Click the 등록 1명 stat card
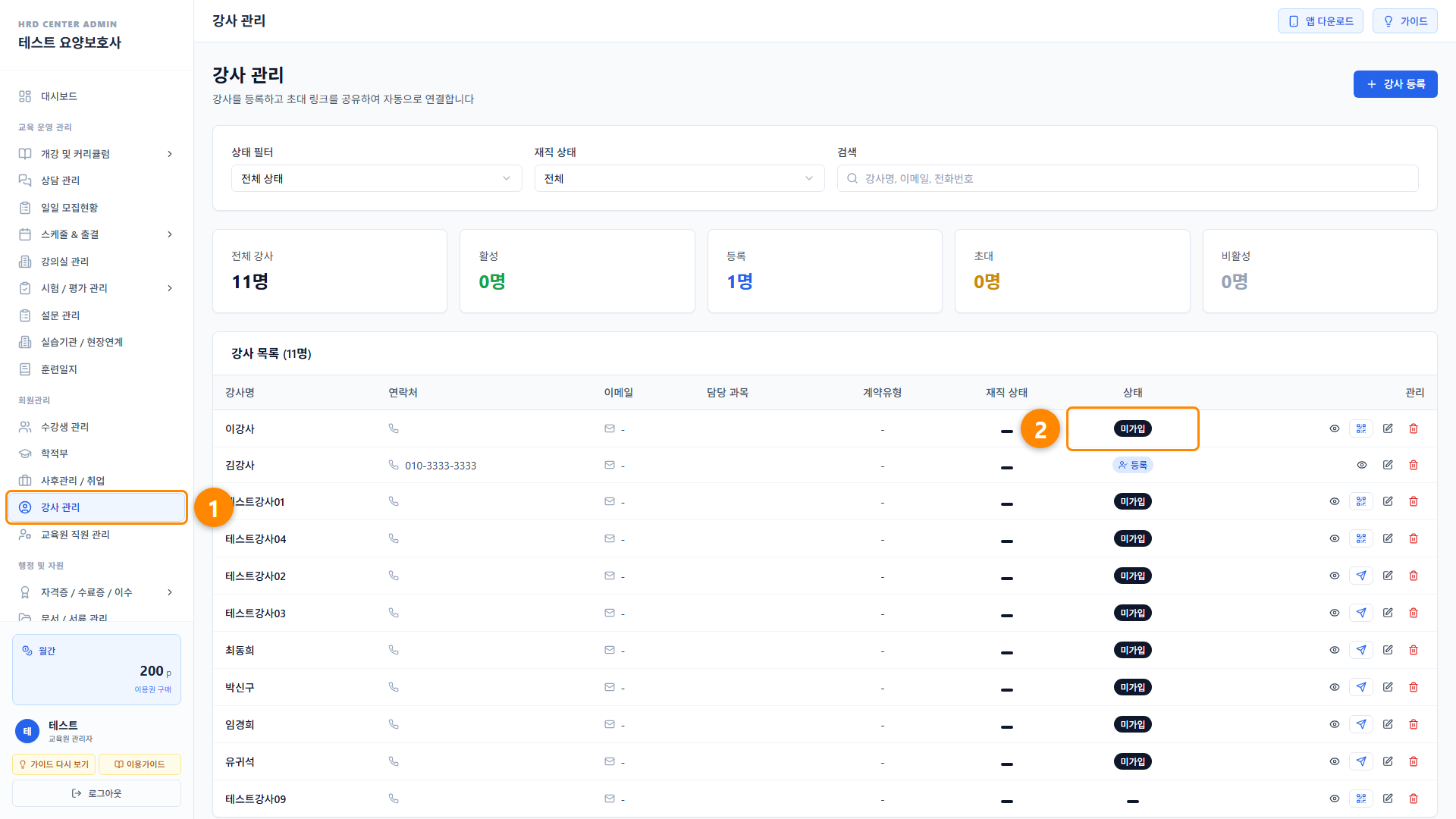Screen dimensions: 1456x819 point(824,271)
